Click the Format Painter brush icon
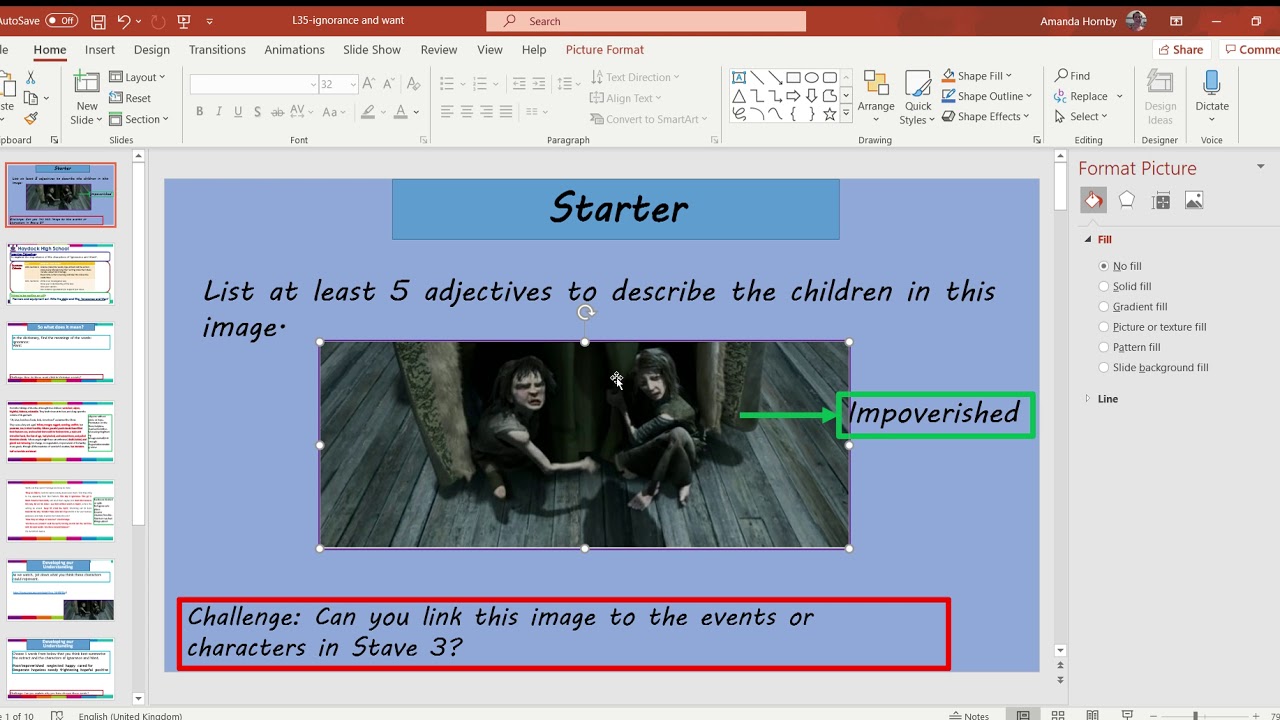Viewport: 1280px width, 720px height. pyautogui.click(x=30, y=119)
